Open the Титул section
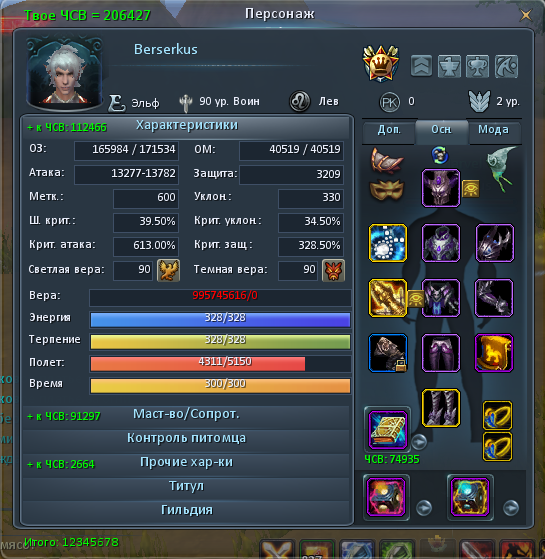Viewport: 545px width, 559px height. 186,486
